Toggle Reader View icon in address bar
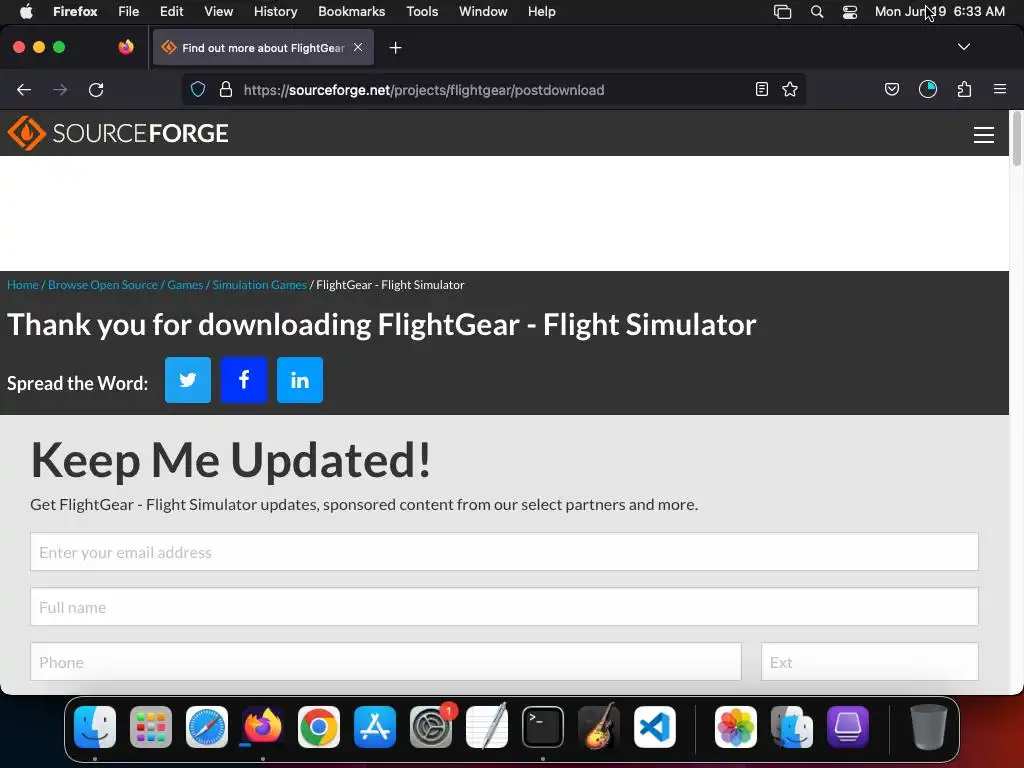This screenshot has height=768, width=1024. 761,89
